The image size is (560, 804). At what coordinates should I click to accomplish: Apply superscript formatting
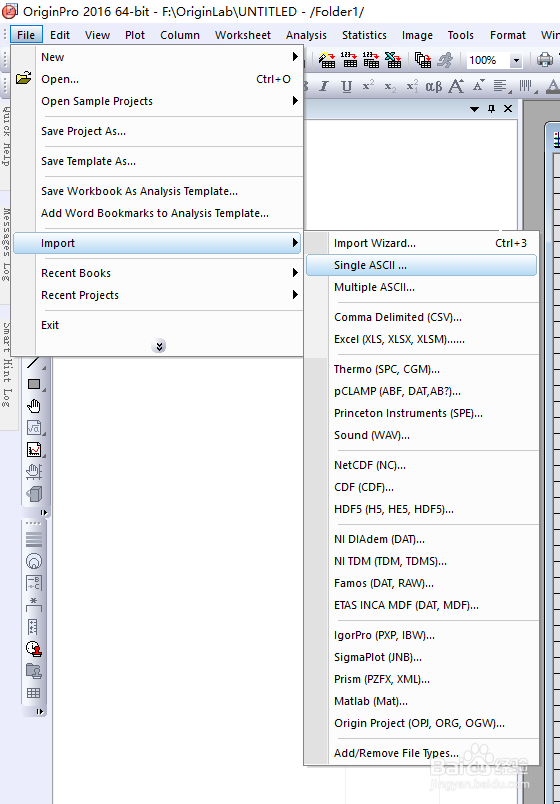coord(368,86)
